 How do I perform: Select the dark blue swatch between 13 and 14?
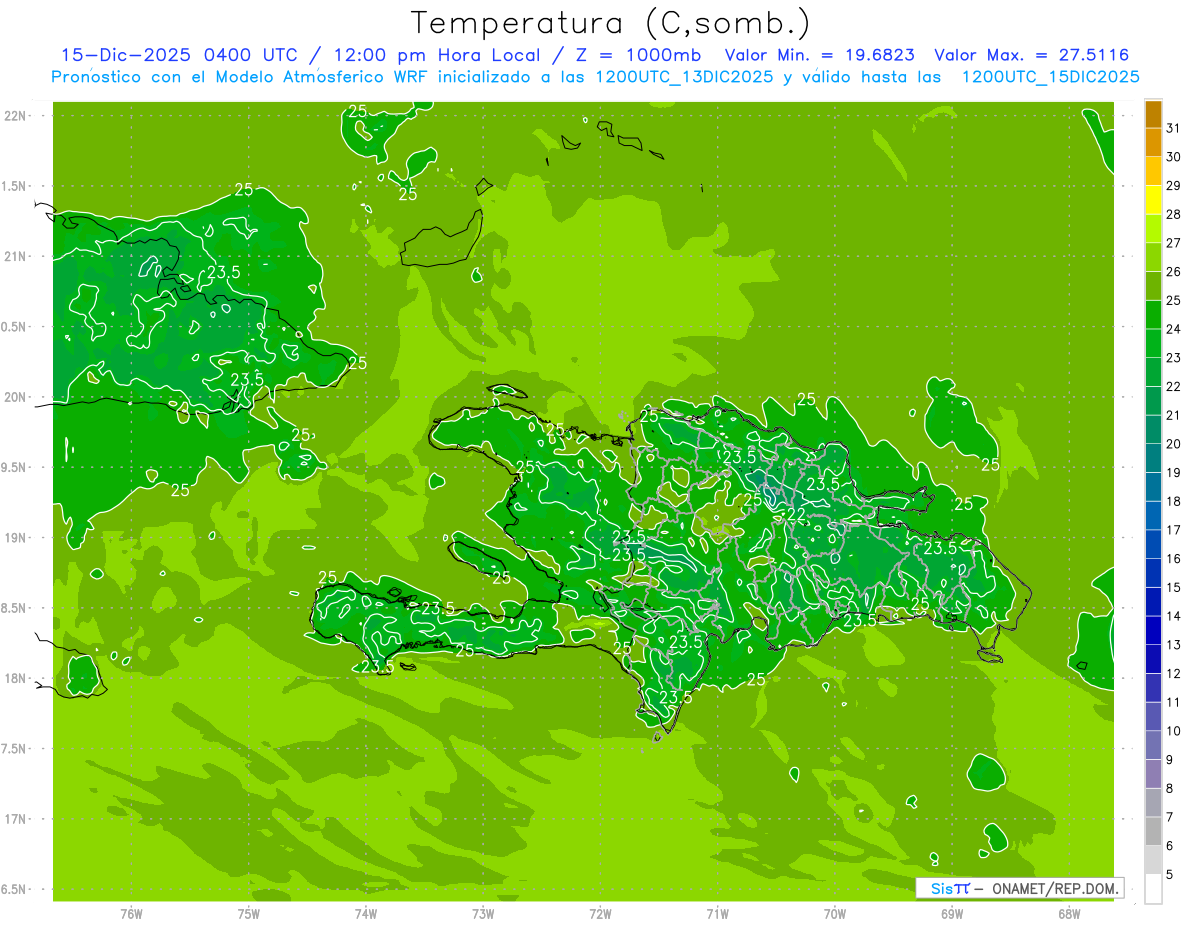pyautogui.click(x=1154, y=630)
